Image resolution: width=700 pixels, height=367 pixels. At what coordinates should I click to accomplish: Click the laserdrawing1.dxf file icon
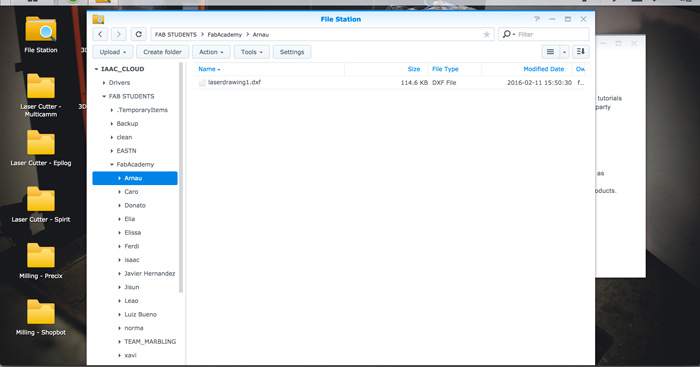(202, 83)
